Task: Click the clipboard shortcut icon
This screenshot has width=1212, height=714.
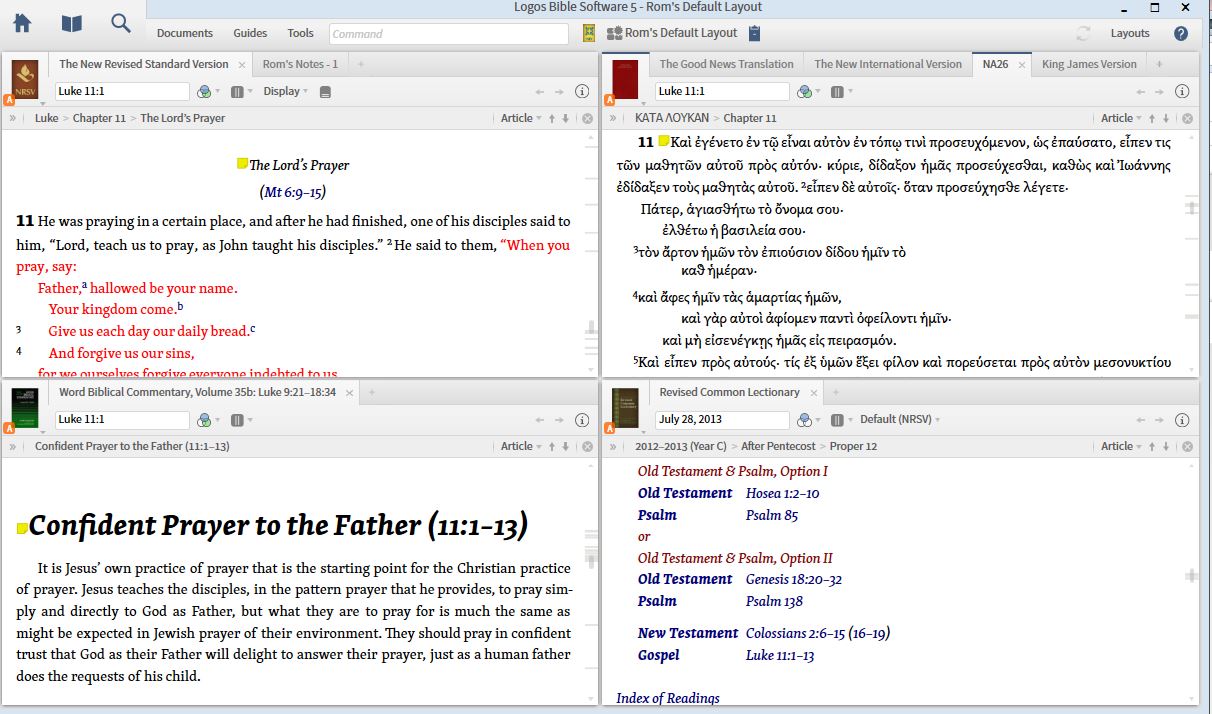Action: tap(755, 33)
